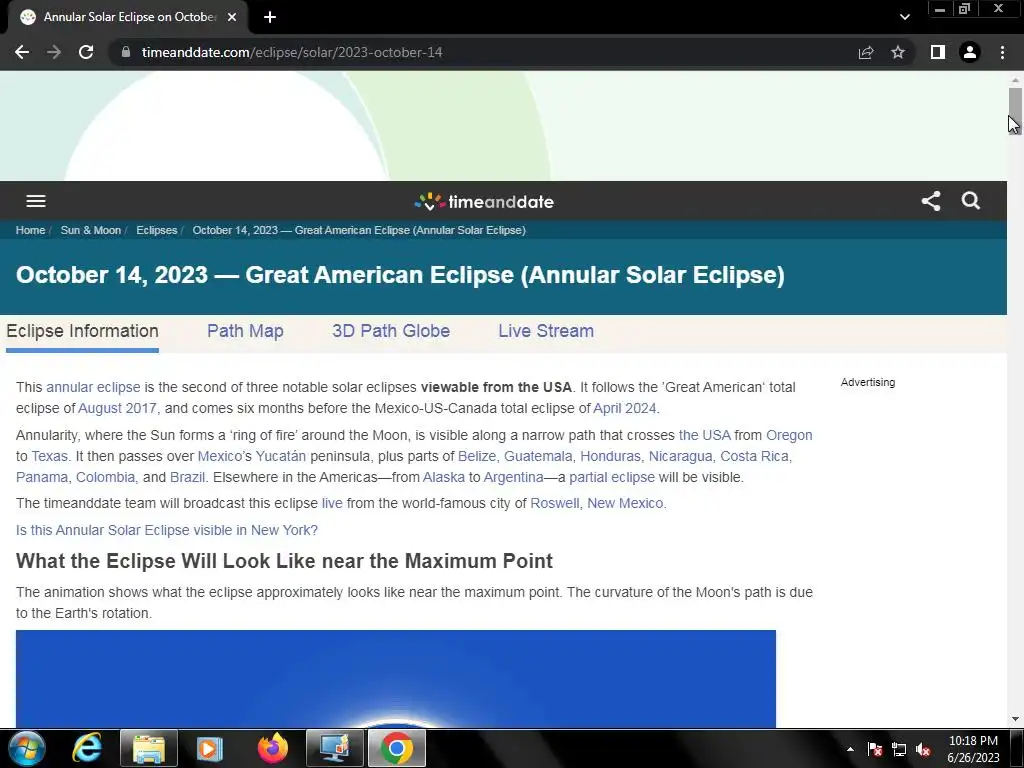Screen dimensions: 1024x768
Task: Open Chrome's three-dot menu
Action: [x=1002, y=52]
